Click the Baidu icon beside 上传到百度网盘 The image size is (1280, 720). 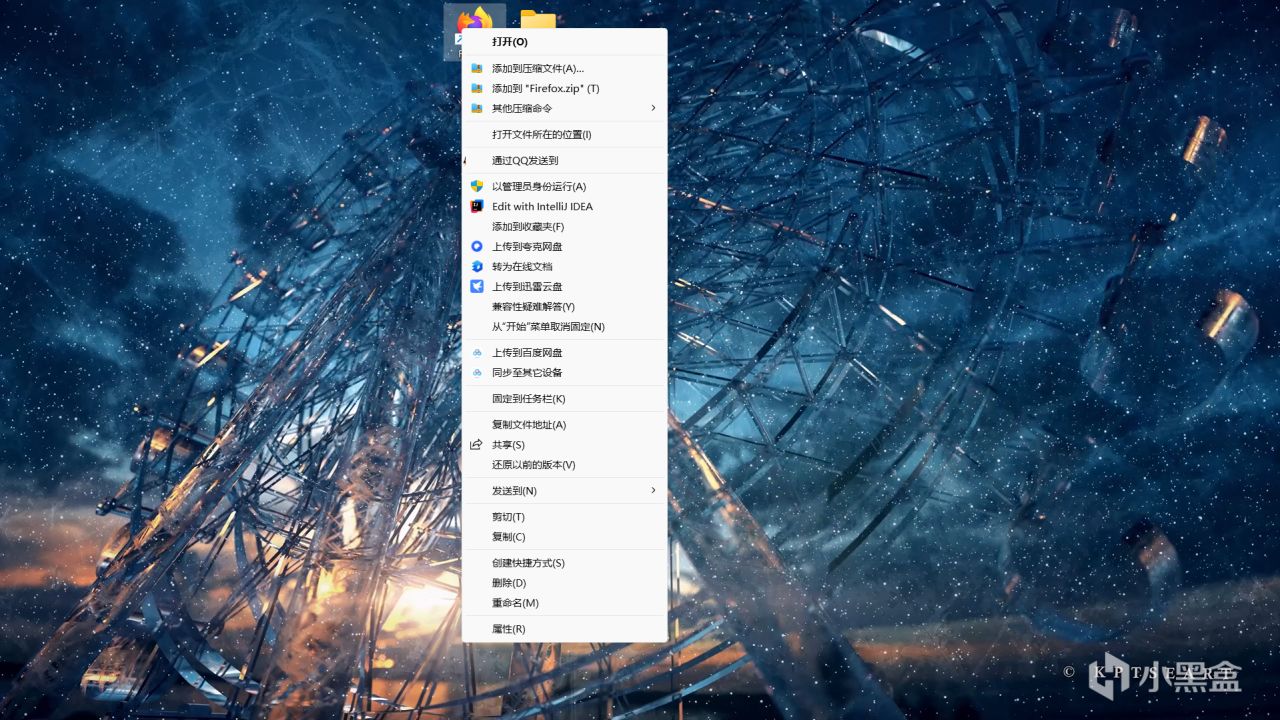point(477,353)
